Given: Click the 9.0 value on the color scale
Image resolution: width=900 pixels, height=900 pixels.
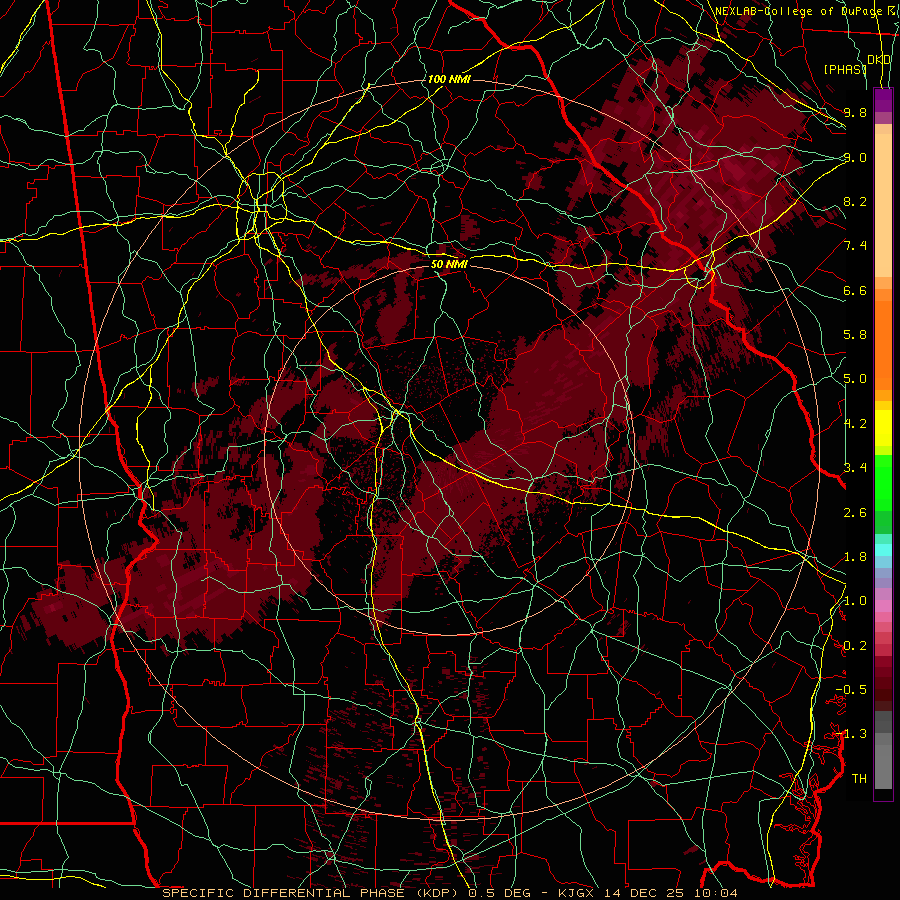Looking at the screenshot, I should point(855,157).
